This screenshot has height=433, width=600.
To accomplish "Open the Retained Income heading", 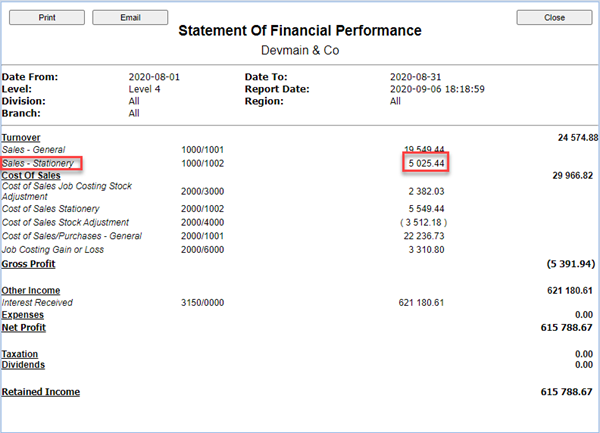I will pos(41,392).
